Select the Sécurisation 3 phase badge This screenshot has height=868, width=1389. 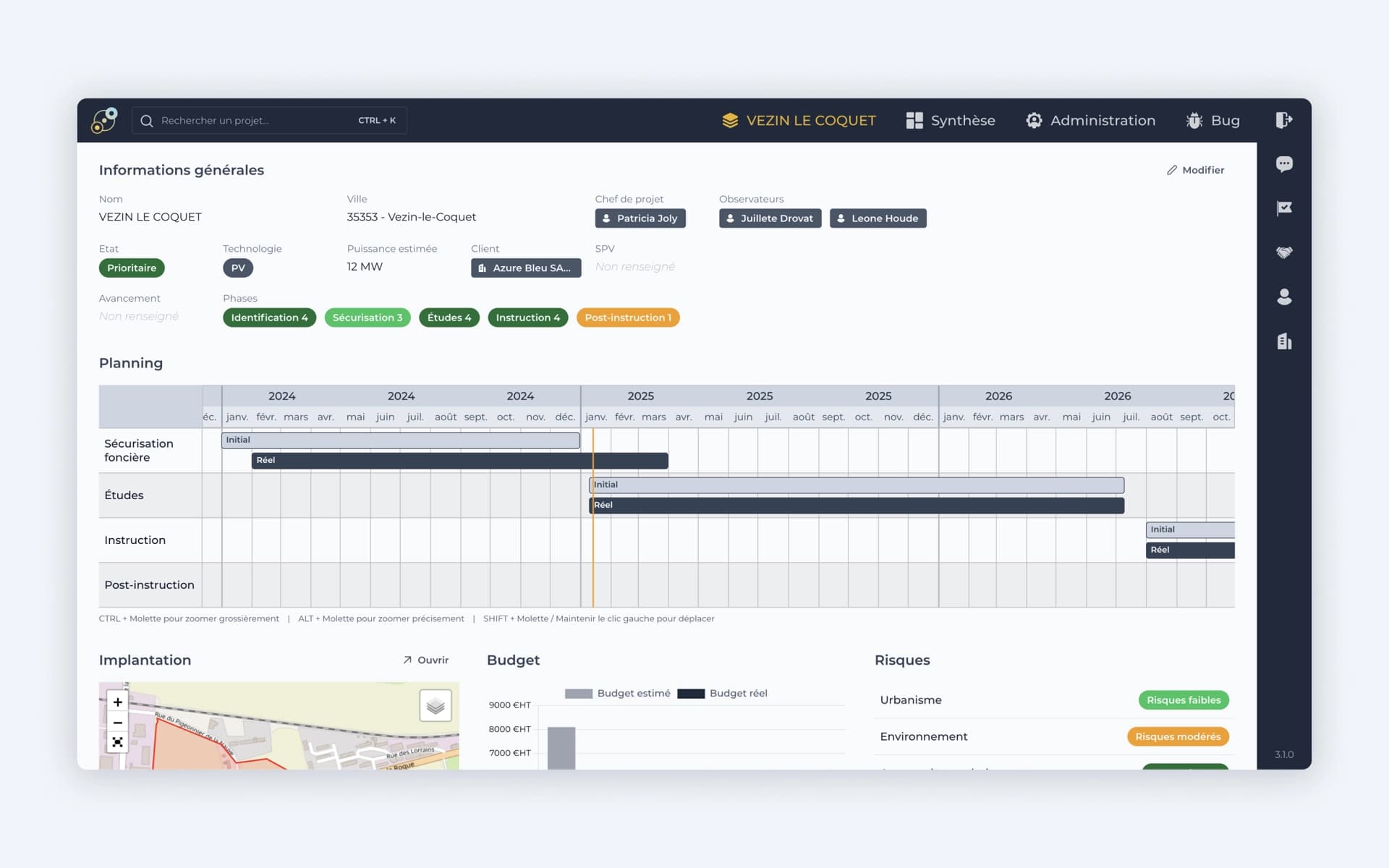(x=368, y=318)
